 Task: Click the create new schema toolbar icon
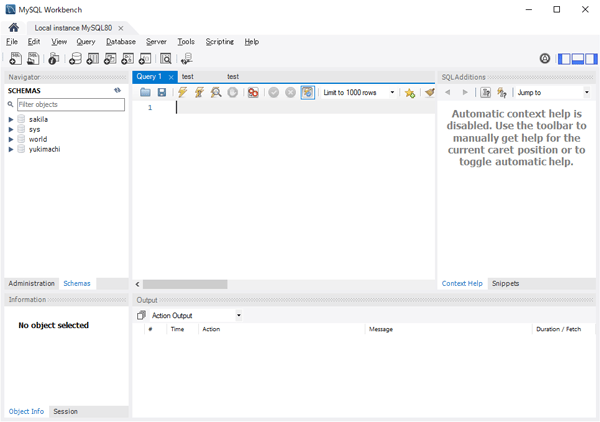[75, 59]
